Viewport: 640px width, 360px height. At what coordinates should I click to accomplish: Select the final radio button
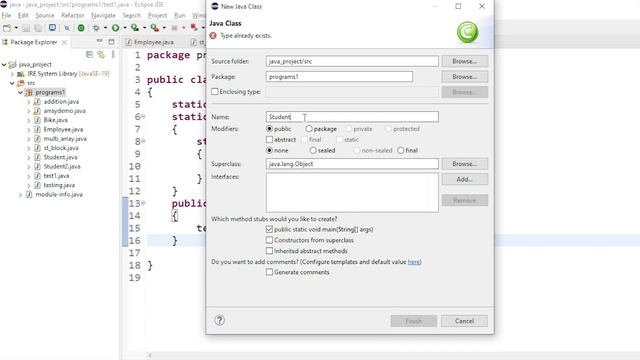tap(401, 150)
